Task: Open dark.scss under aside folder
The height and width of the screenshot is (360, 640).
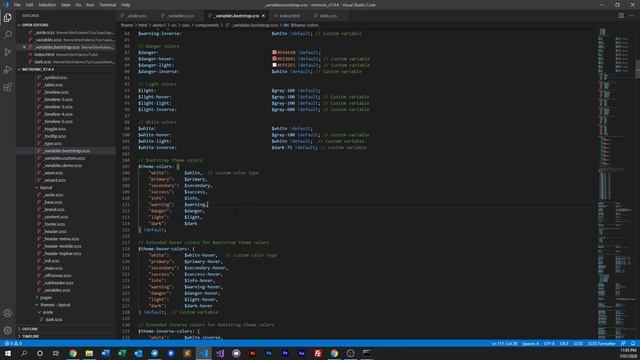Action: tap(53, 320)
